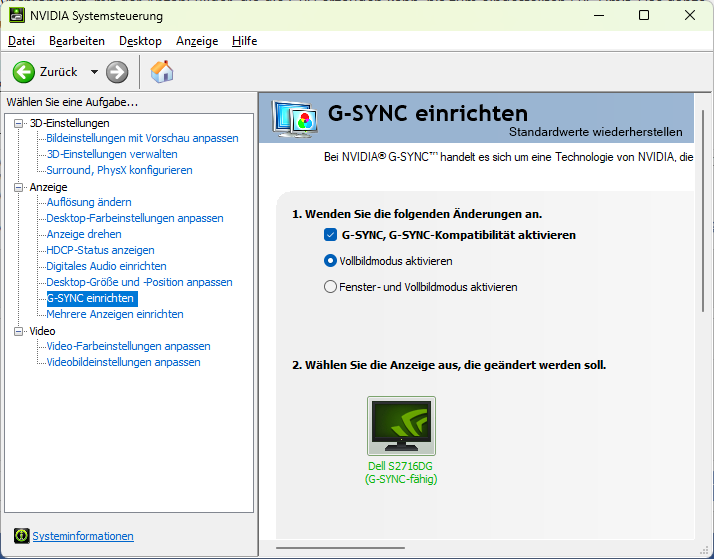Image resolution: width=714 pixels, height=559 pixels.
Task: Maximize the NVIDIA Systemsteuerung window
Action: point(644,15)
